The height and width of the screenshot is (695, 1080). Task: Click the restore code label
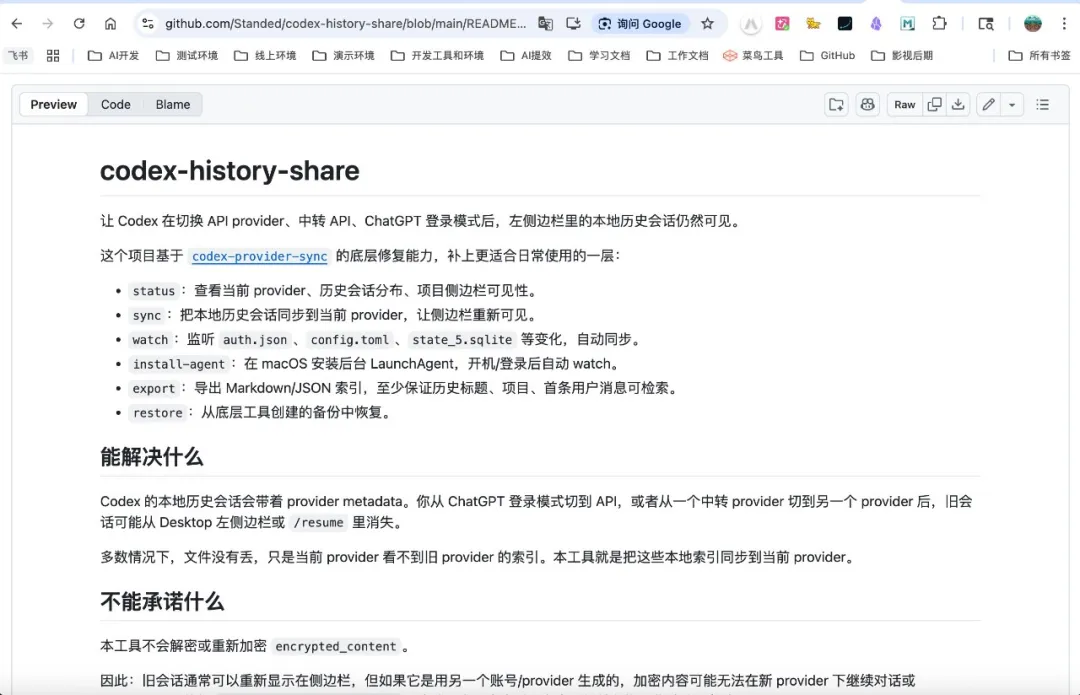click(157, 413)
